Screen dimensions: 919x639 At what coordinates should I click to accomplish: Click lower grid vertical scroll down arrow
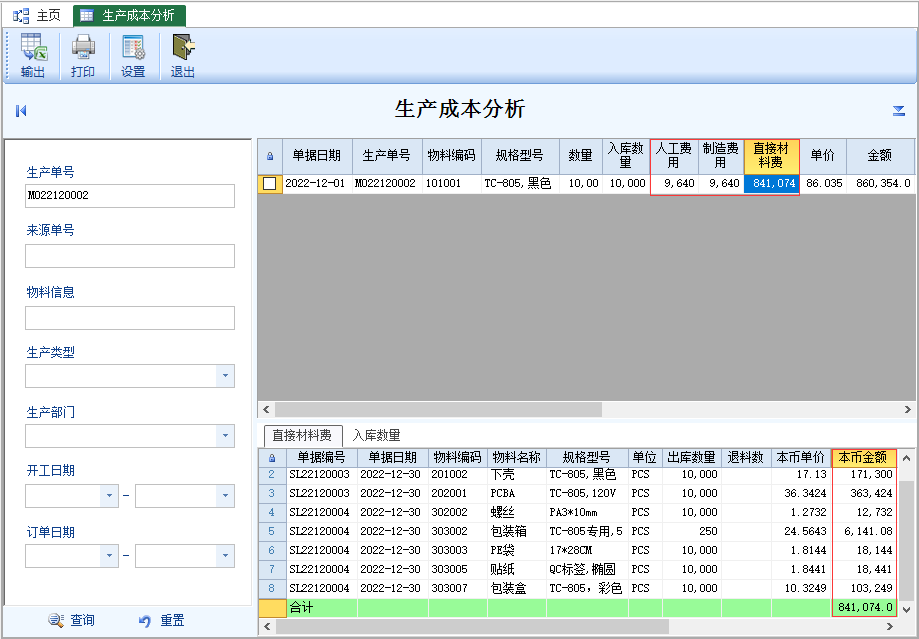click(x=906, y=610)
